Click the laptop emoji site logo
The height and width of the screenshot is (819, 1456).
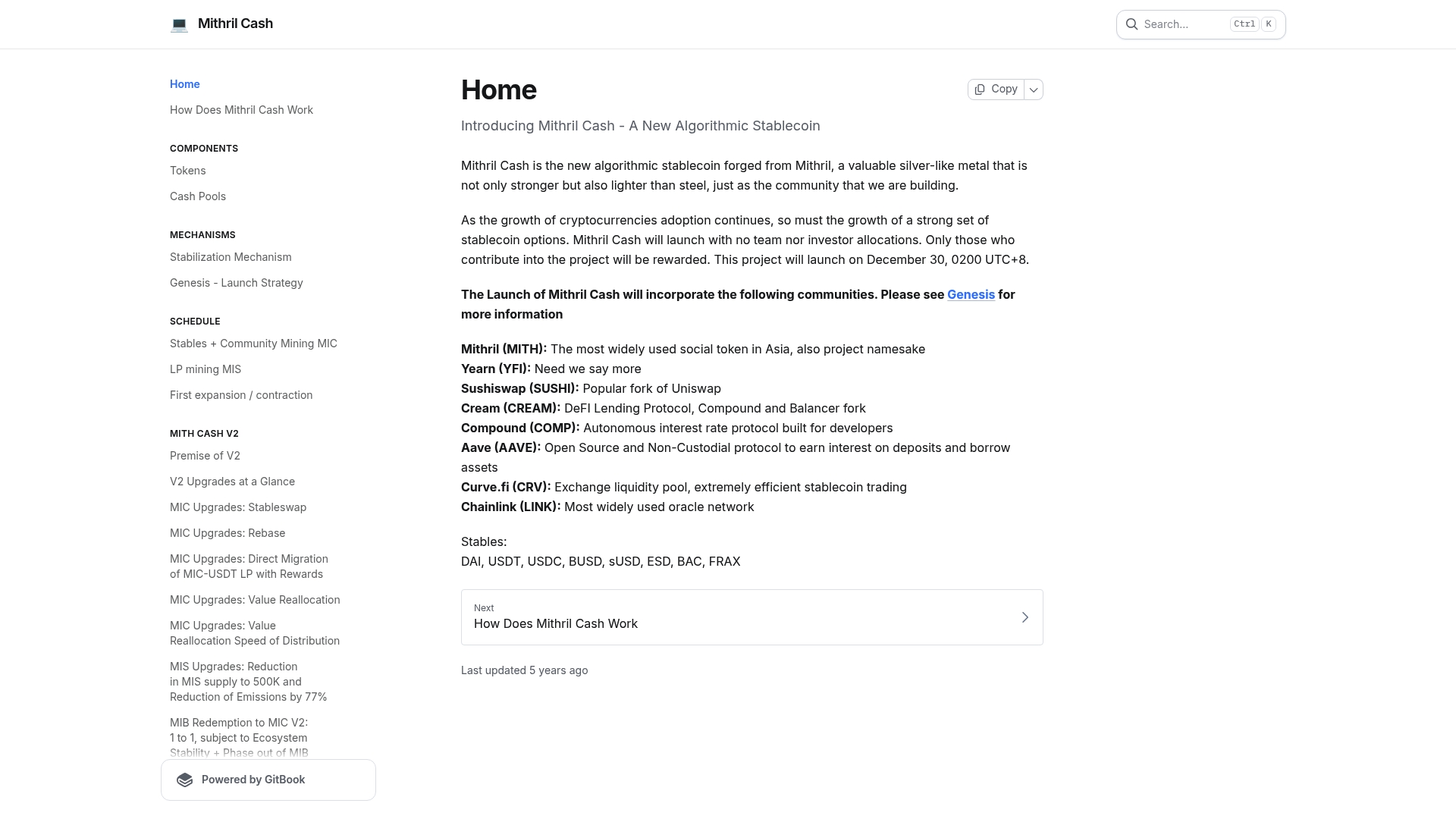[179, 24]
